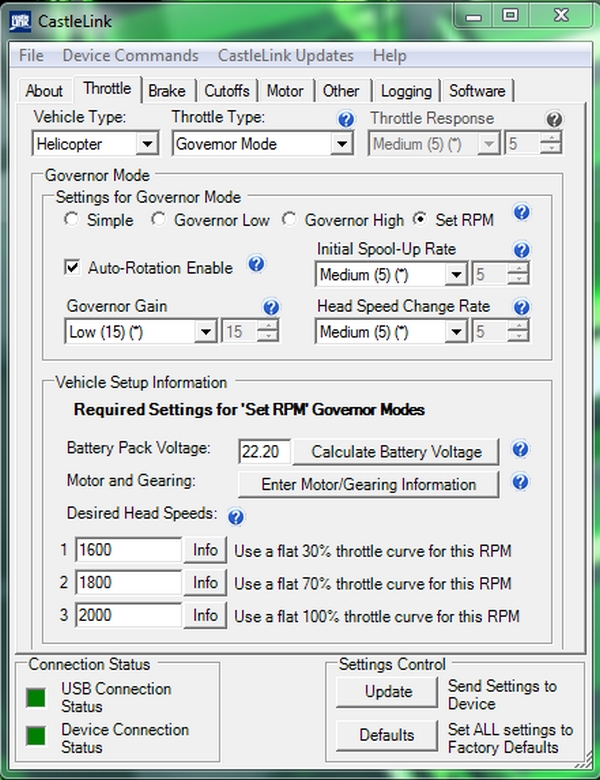Minimize the CastleLink window
Image resolution: width=600 pixels, height=780 pixels.
pos(474,16)
